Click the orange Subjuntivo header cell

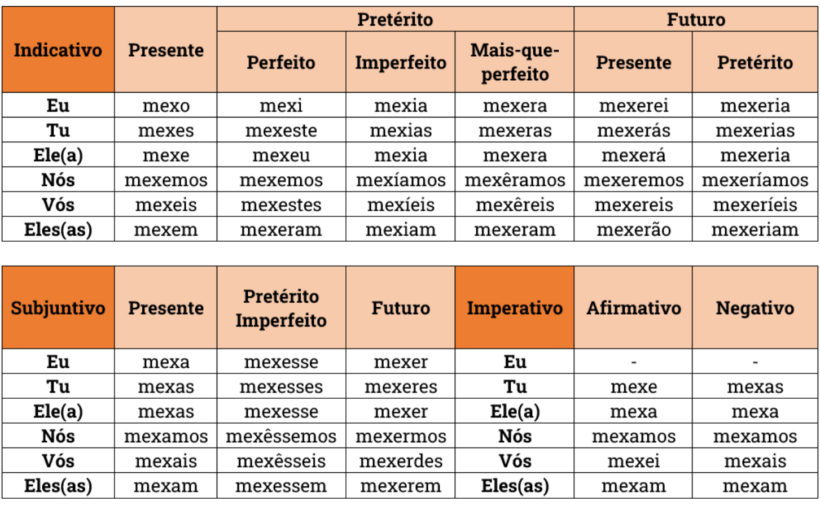click(x=58, y=307)
